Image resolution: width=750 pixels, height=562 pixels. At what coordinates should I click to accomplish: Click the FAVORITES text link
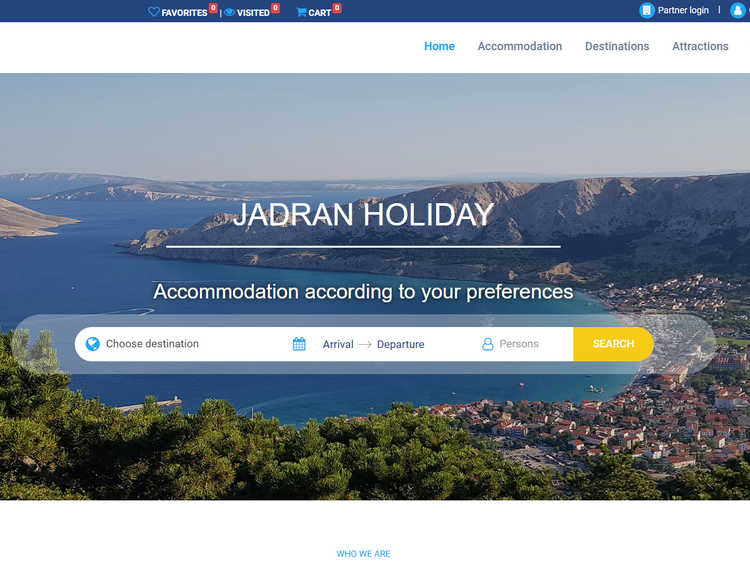pyautogui.click(x=184, y=13)
